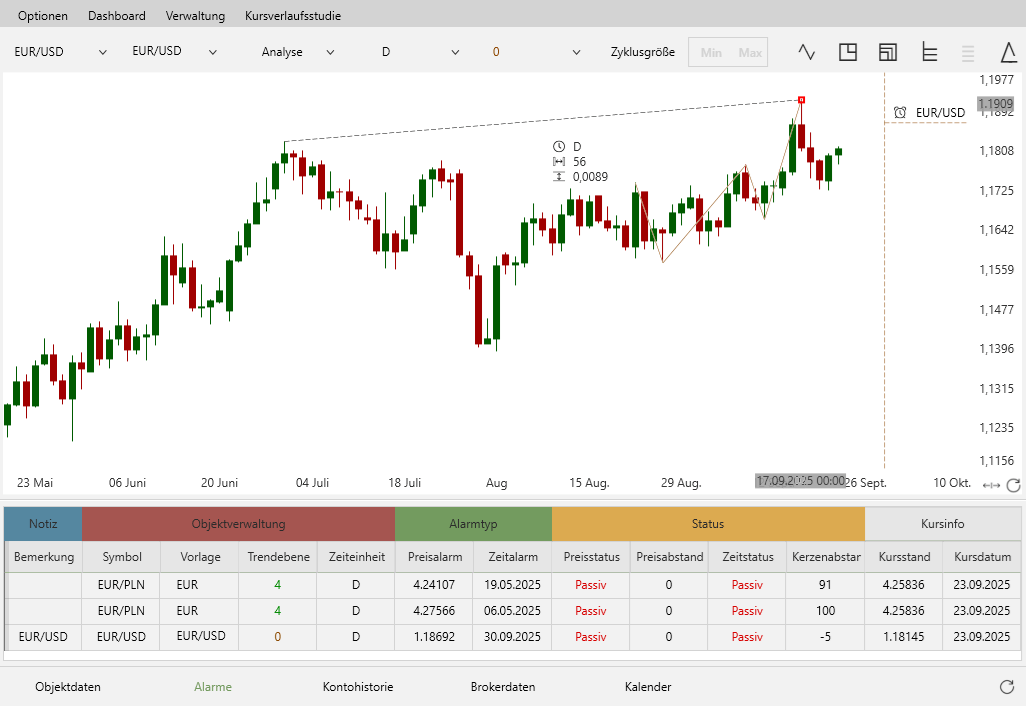Switch to the Kontohistorie tab
The height and width of the screenshot is (709, 1026).
tap(357, 687)
